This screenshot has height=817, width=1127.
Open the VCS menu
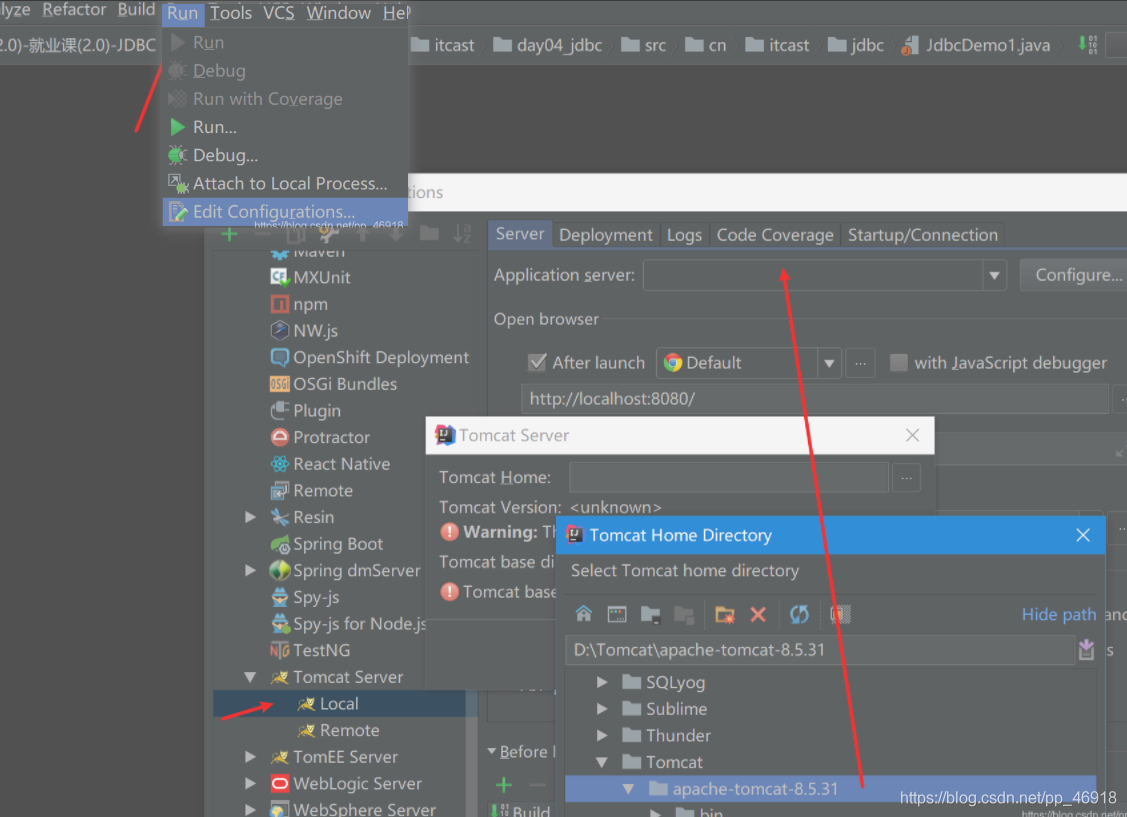(x=279, y=13)
